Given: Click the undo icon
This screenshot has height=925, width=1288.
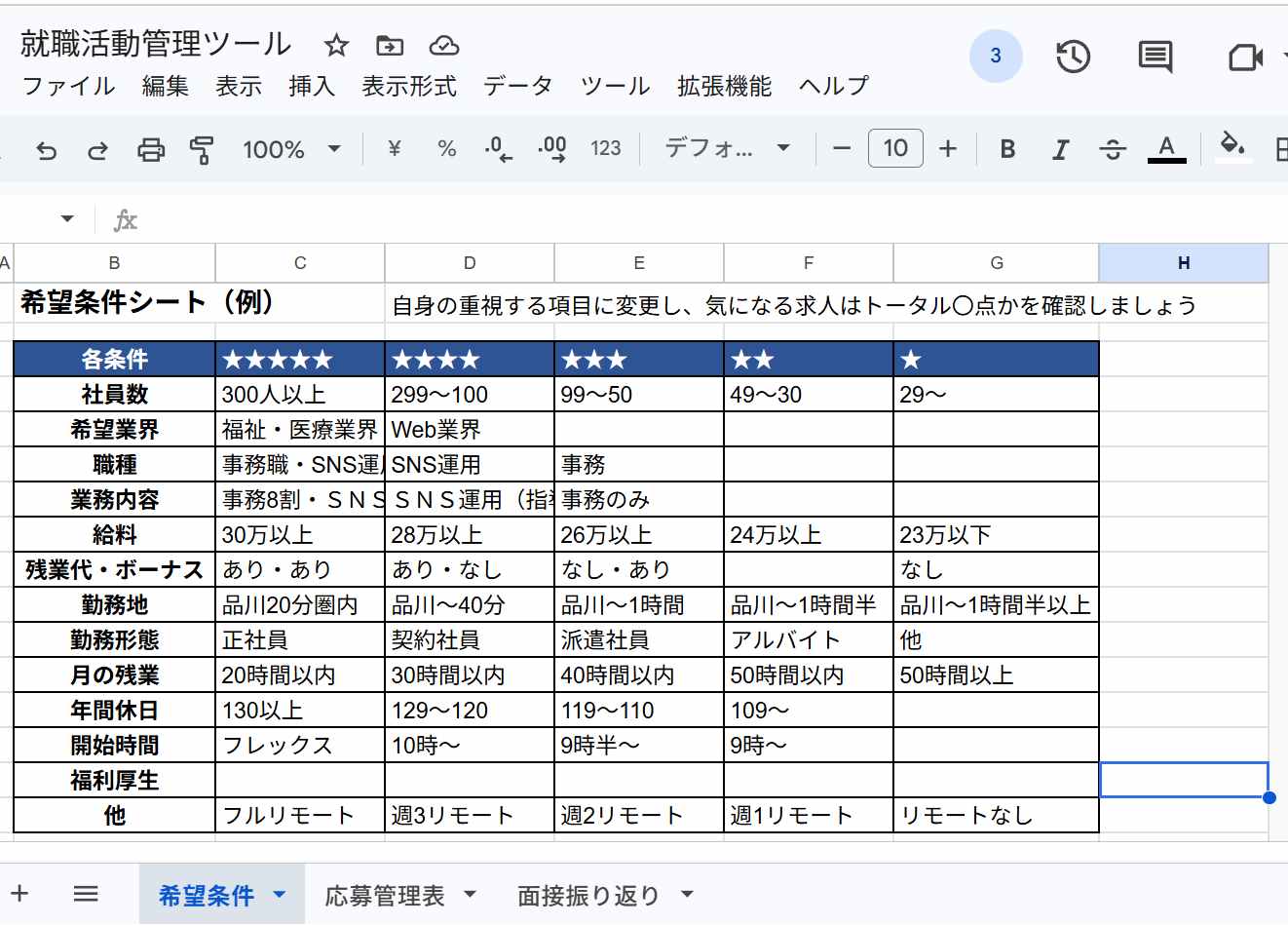Looking at the screenshot, I should click(x=47, y=148).
